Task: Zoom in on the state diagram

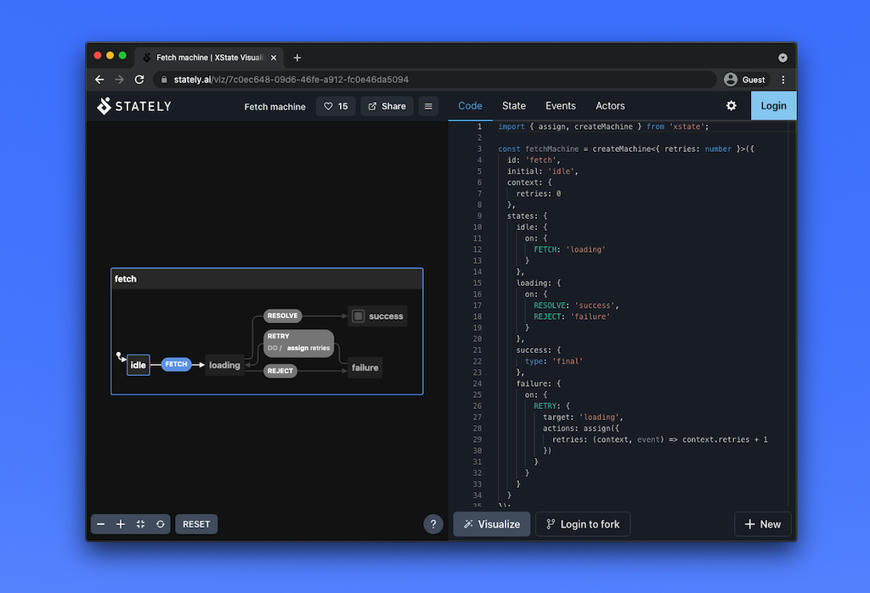Action: coord(120,524)
